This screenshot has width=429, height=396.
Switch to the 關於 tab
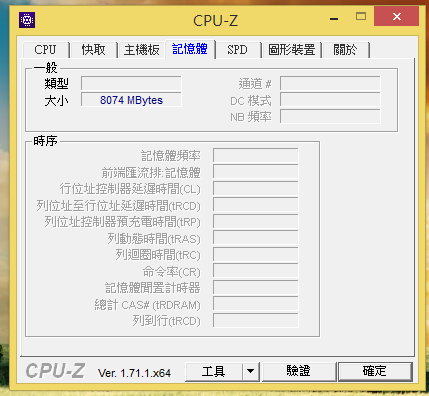point(345,50)
